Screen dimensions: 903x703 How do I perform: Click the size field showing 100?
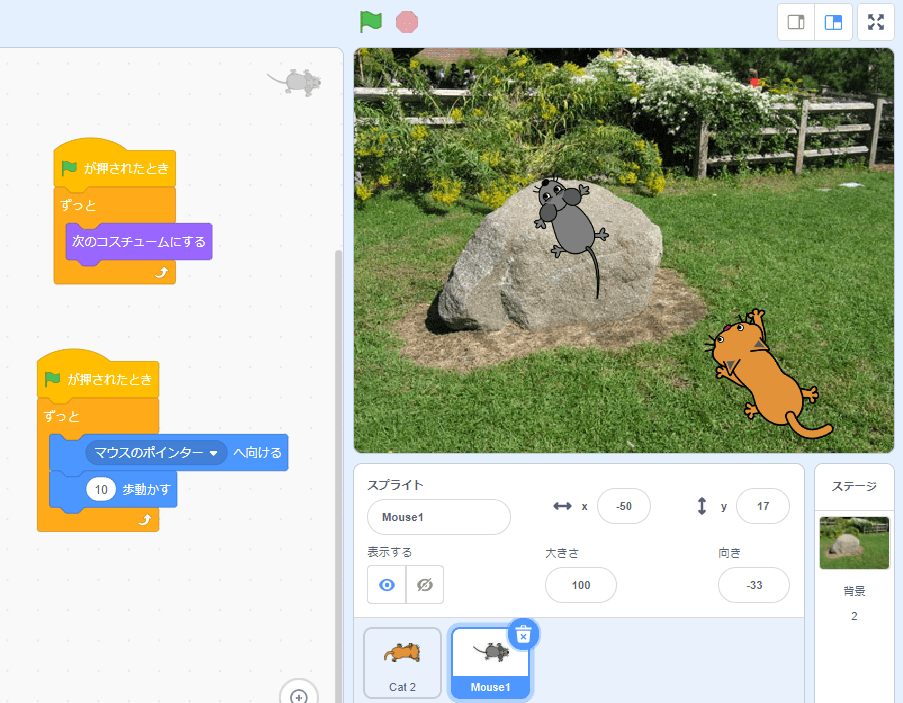(x=580, y=585)
